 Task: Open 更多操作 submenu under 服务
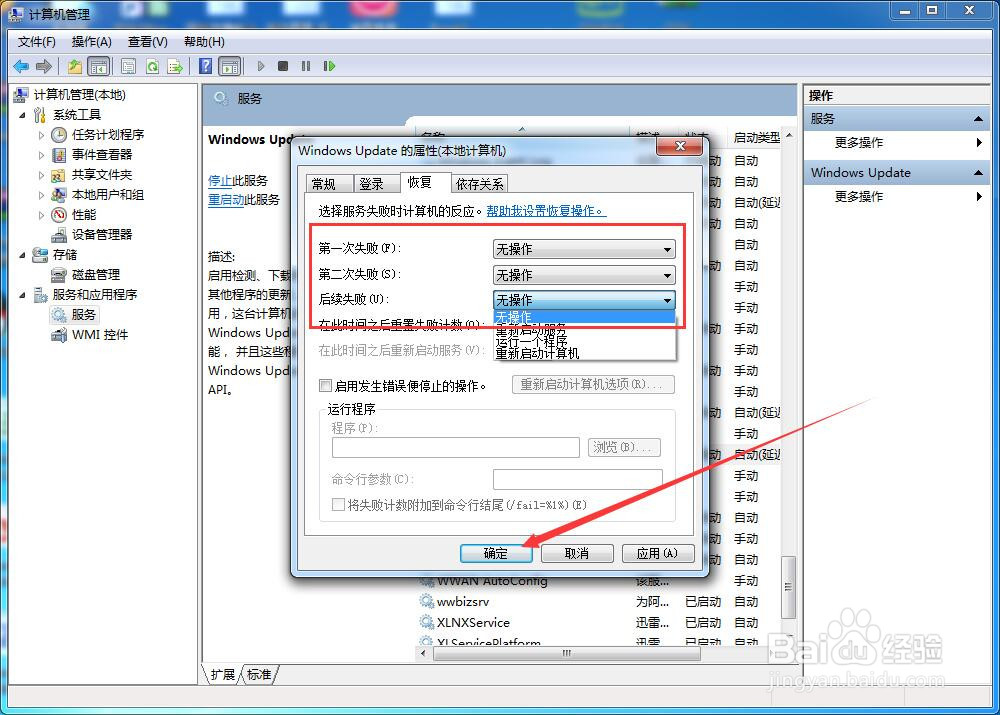point(859,142)
